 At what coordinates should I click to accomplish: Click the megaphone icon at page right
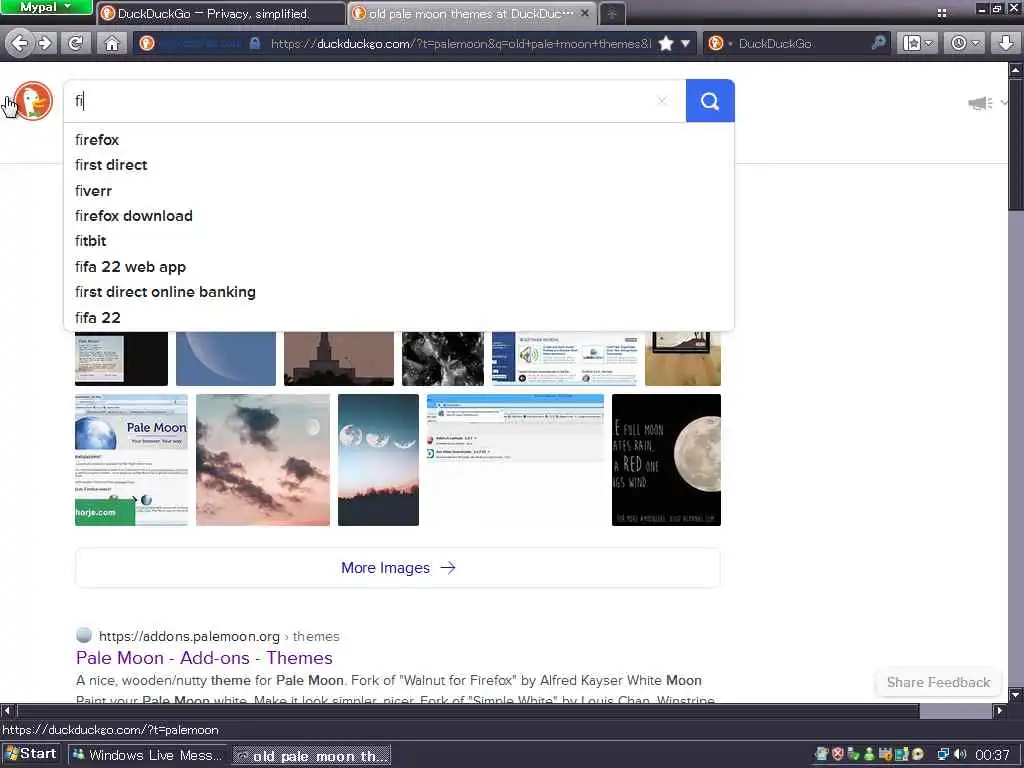click(980, 103)
